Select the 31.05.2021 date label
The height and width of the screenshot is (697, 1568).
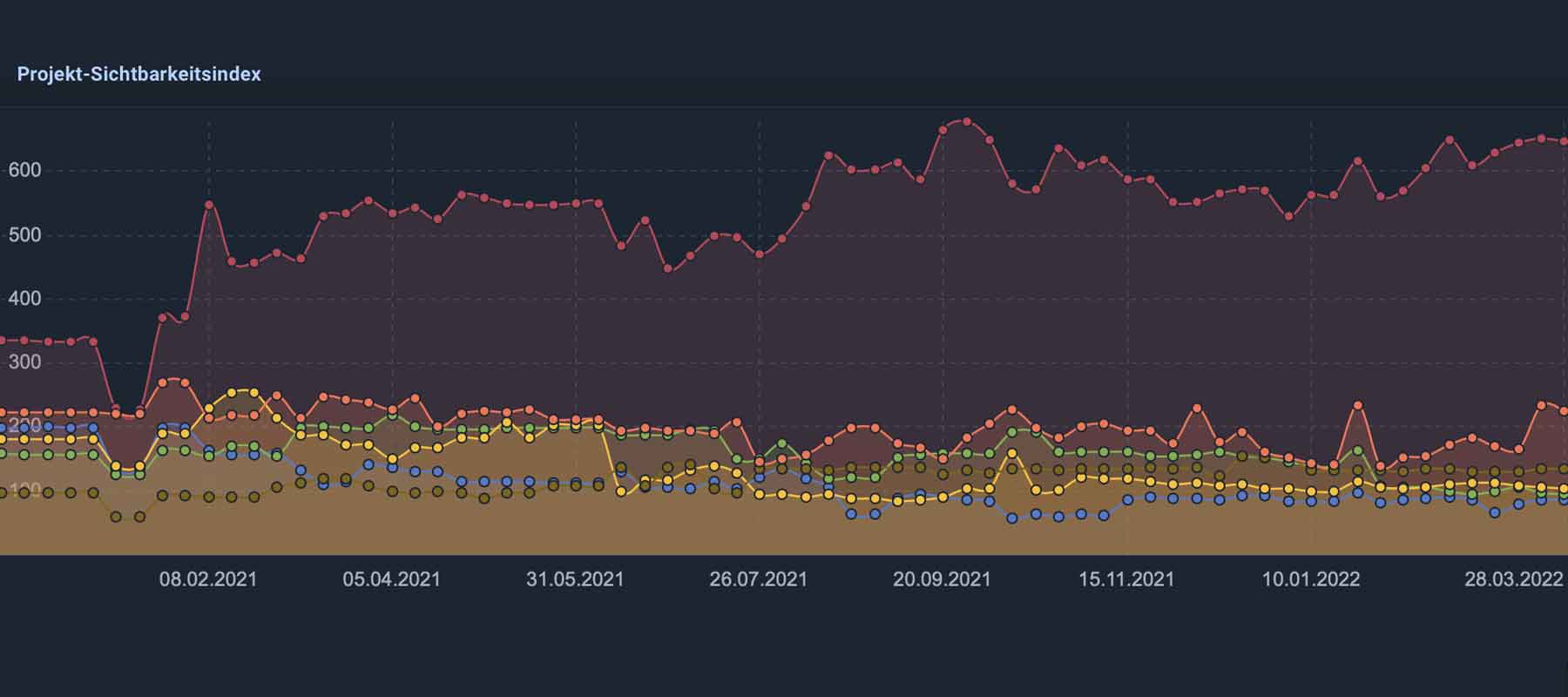coord(575,579)
